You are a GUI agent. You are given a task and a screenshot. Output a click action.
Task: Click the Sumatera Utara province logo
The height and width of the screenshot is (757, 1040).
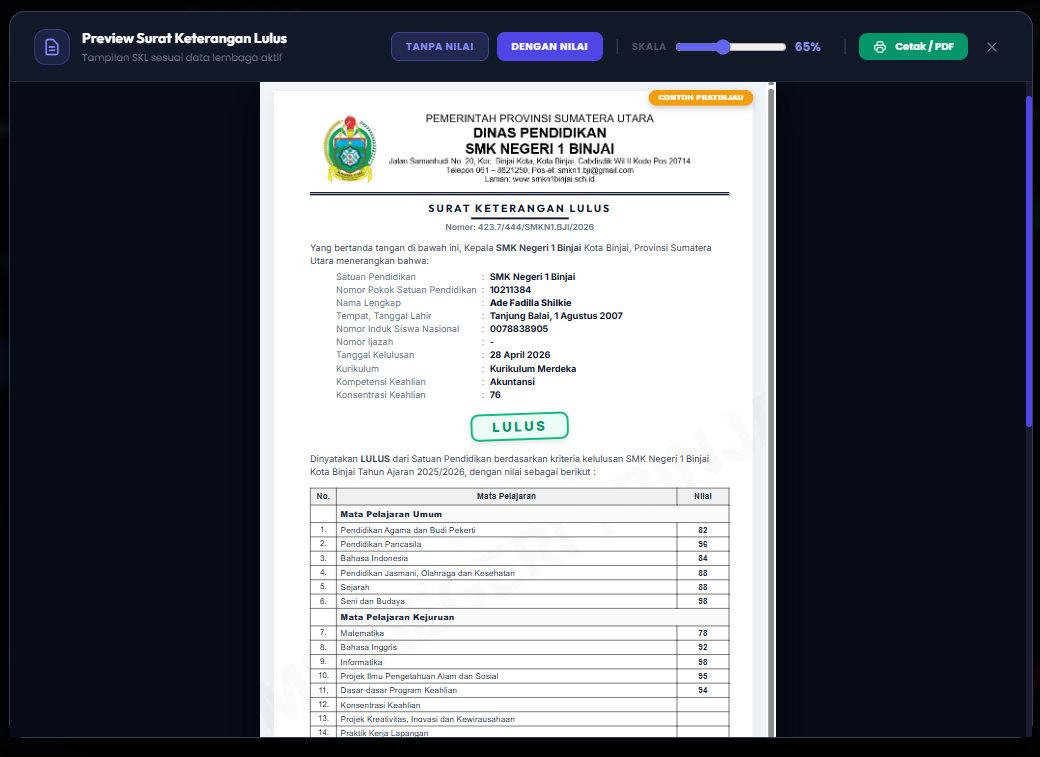point(350,149)
